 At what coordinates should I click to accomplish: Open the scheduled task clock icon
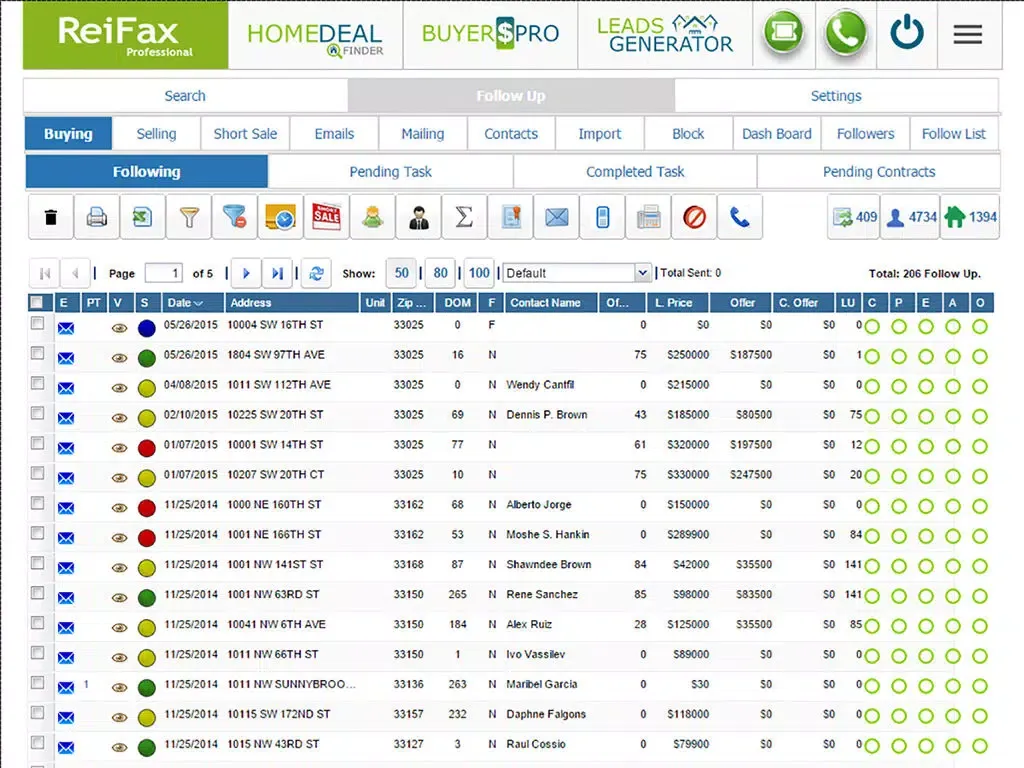(x=280, y=217)
